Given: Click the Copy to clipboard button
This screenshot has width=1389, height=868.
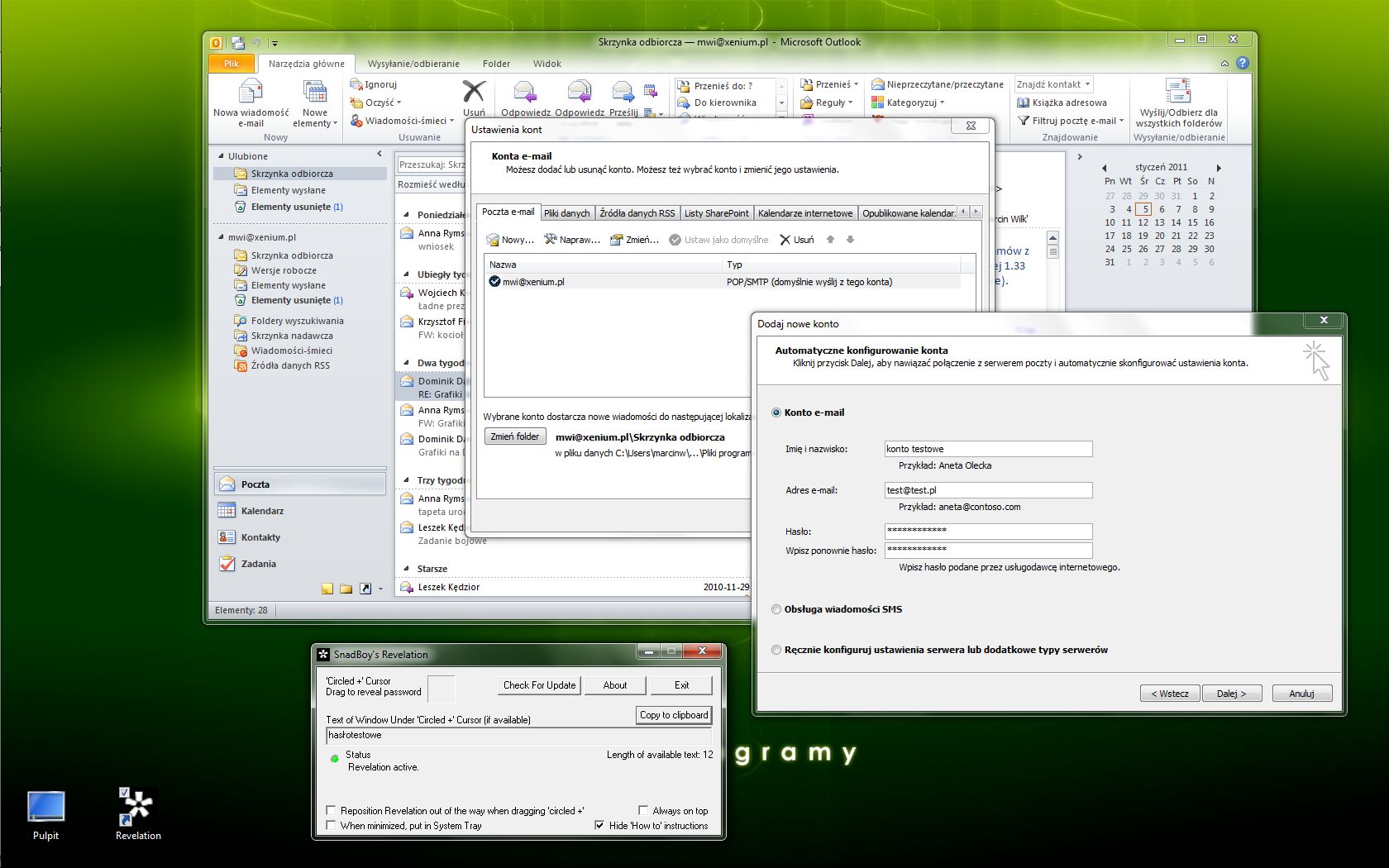Looking at the screenshot, I should 673,715.
